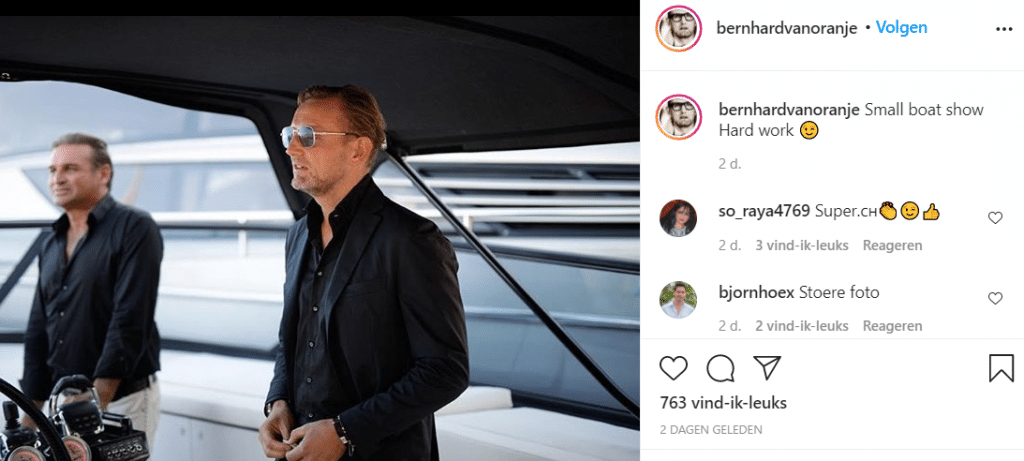Like the post with the heart icon
This screenshot has width=1024, height=461.
[674, 368]
